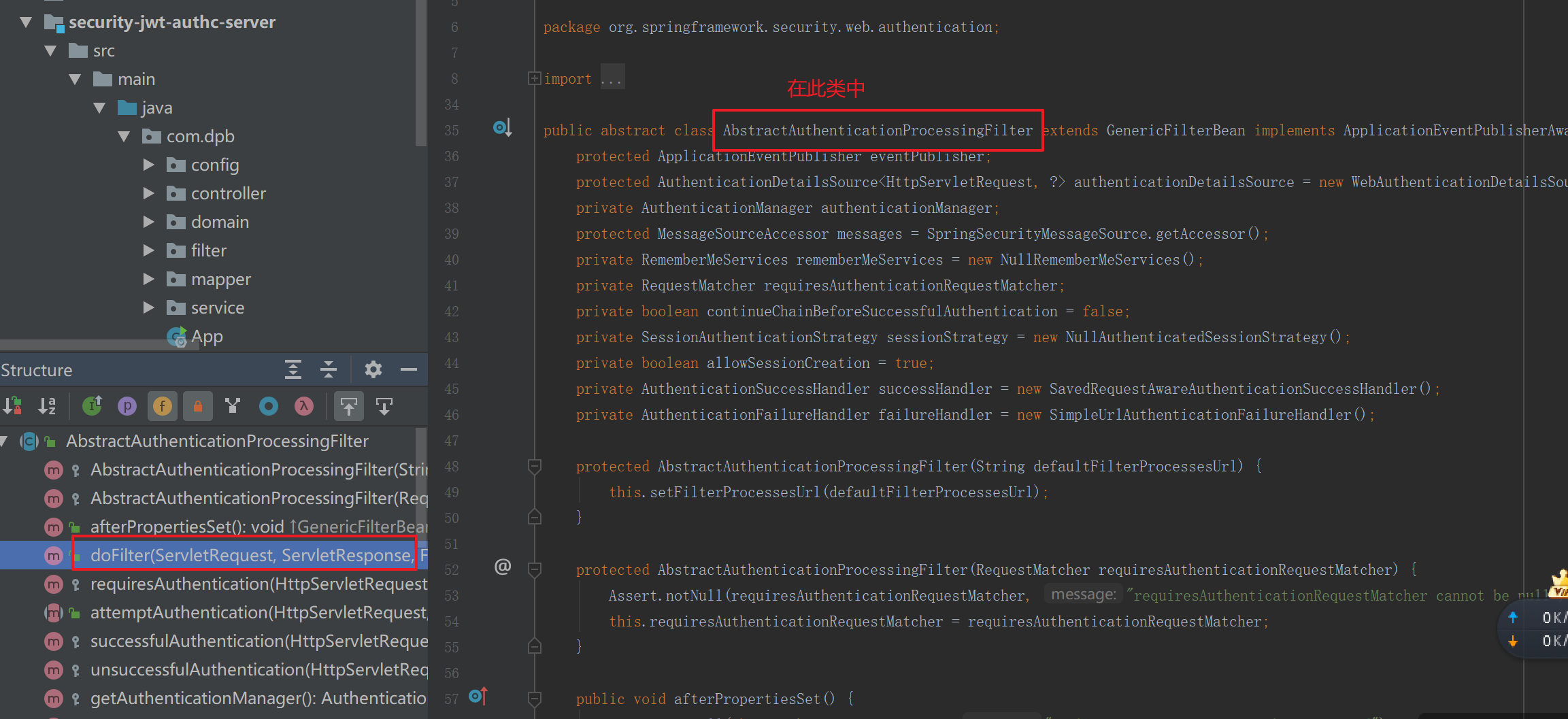
Task: Click the Expand All icon in Structure header
Action: click(293, 369)
